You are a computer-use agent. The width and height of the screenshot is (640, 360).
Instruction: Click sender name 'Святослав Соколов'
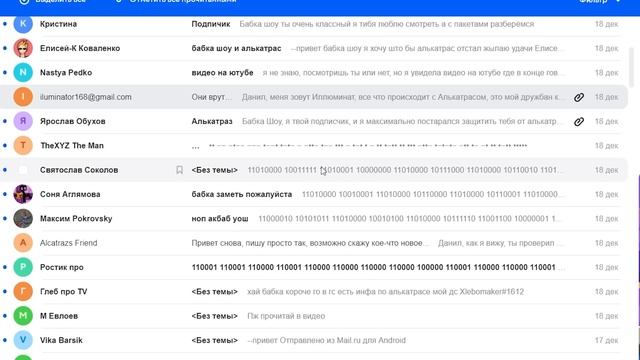coord(79,170)
